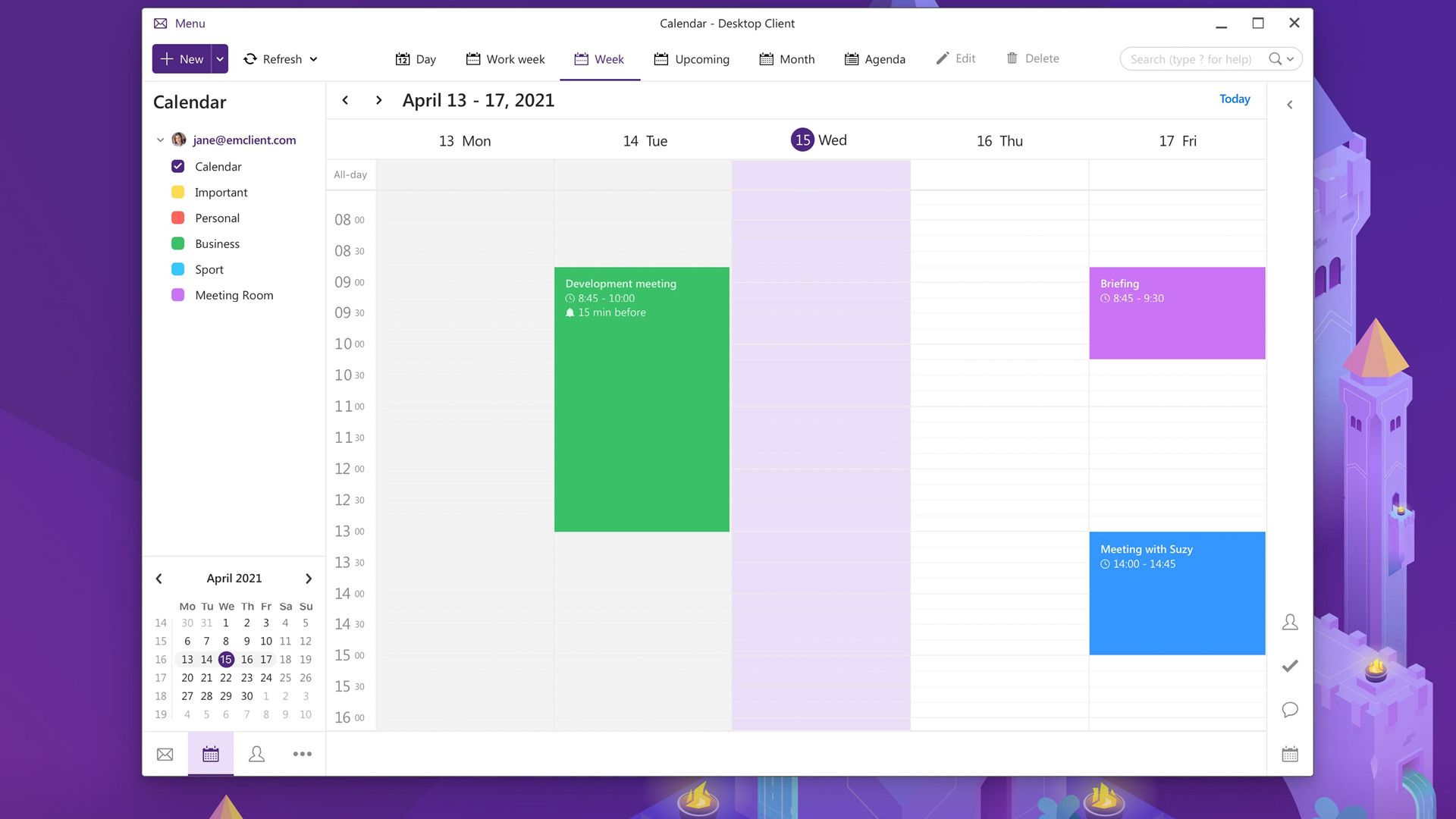Image resolution: width=1456 pixels, height=819 pixels.
Task: Click the three-dots more options icon
Action: point(302,754)
